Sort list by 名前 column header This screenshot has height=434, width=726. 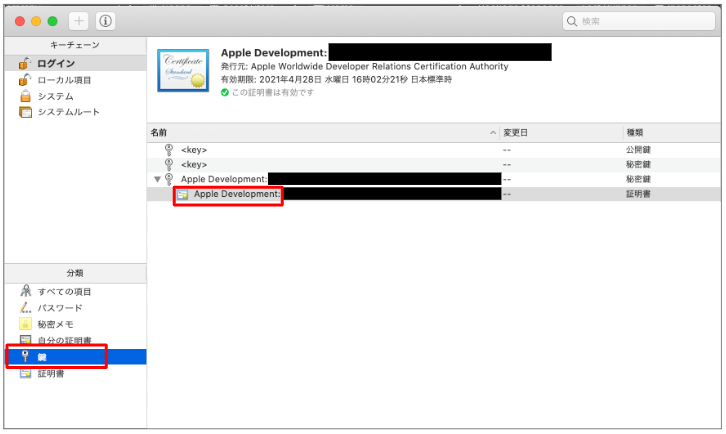[x=323, y=132]
